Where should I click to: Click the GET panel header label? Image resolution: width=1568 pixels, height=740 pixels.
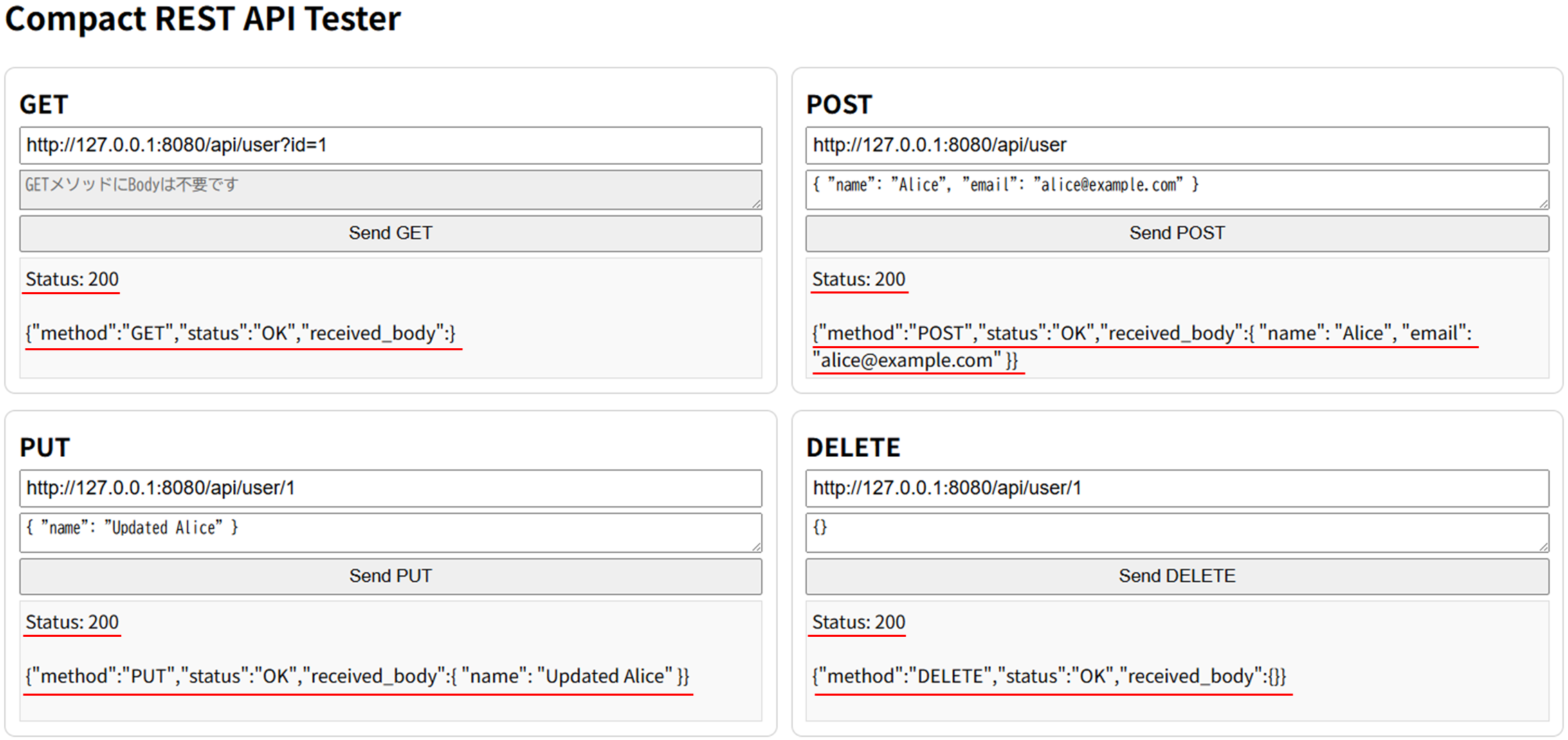(x=43, y=104)
